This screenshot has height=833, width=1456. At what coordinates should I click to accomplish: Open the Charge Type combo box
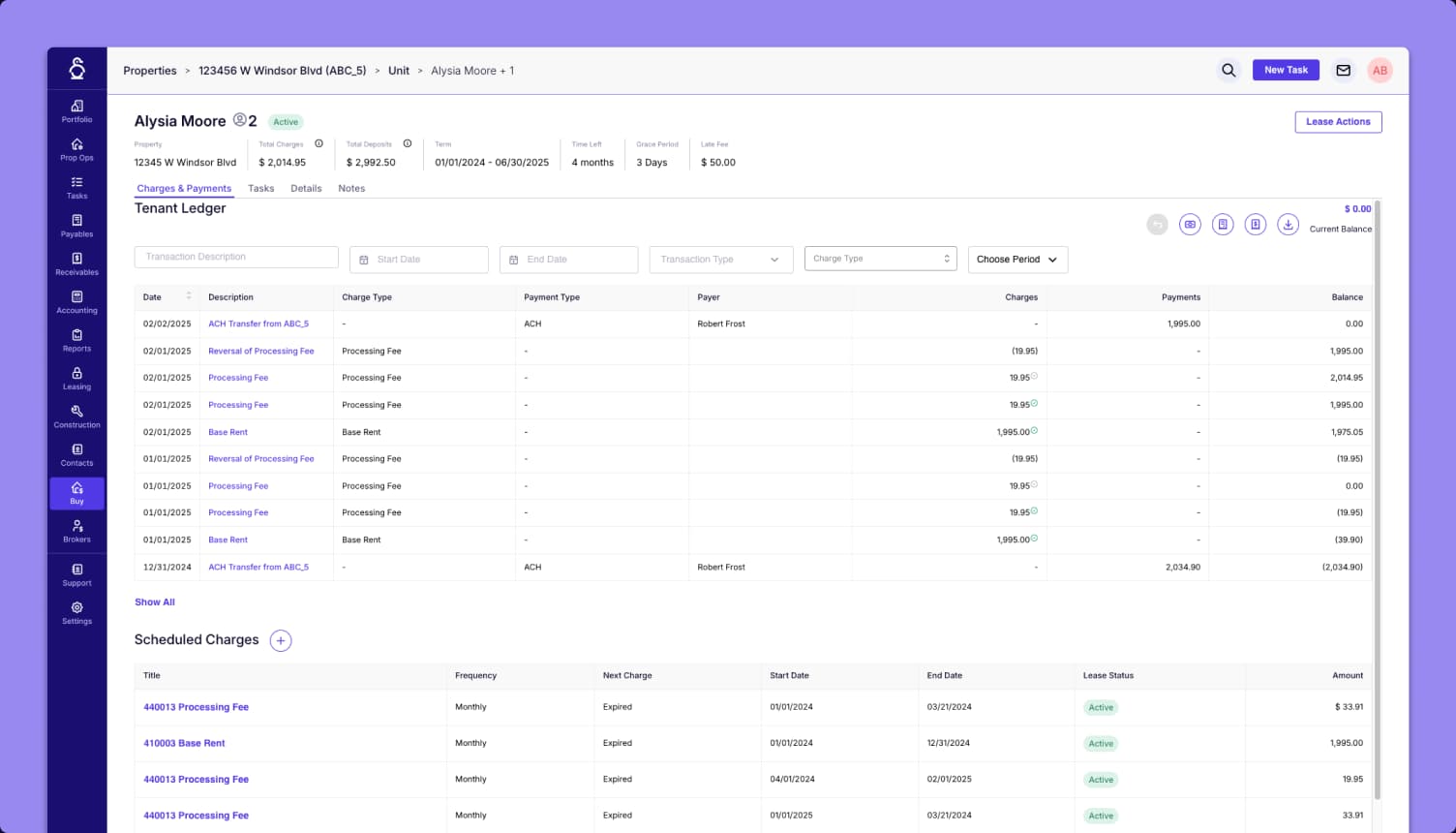880,258
